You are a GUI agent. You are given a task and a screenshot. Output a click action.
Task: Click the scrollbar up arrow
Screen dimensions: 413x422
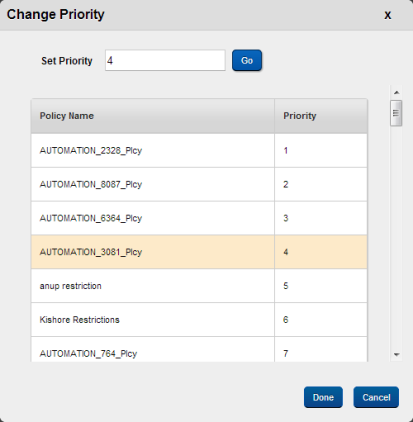click(396, 92)
